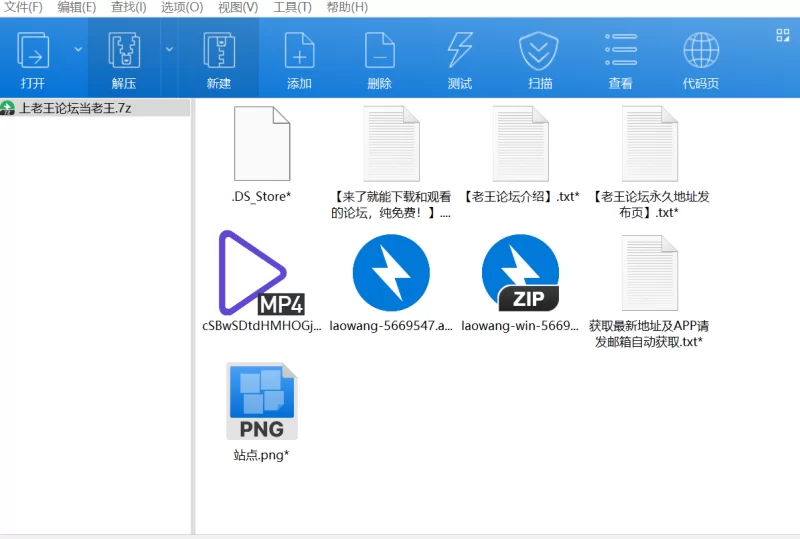The width and height of the screenshot is (800, 539).
Task: Expand the dropdown arrow beside 解压
Action: click(169, 50)
